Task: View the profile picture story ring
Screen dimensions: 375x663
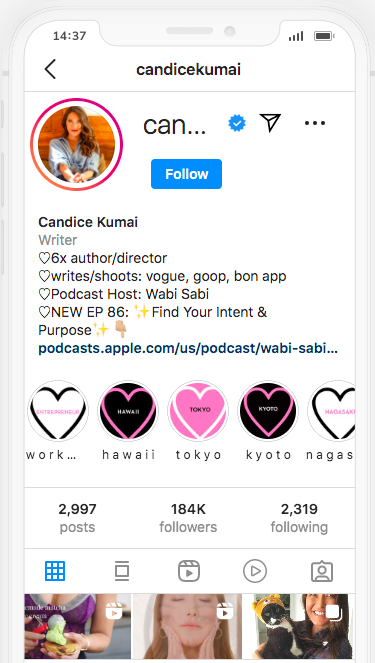Action: click(x=77, y=144)
